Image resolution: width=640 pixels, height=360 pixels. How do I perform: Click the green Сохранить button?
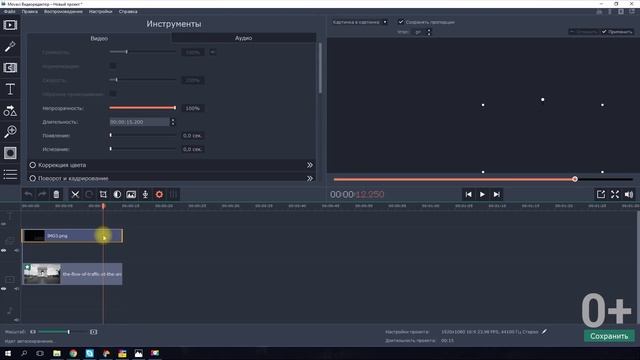click(609, 336)
